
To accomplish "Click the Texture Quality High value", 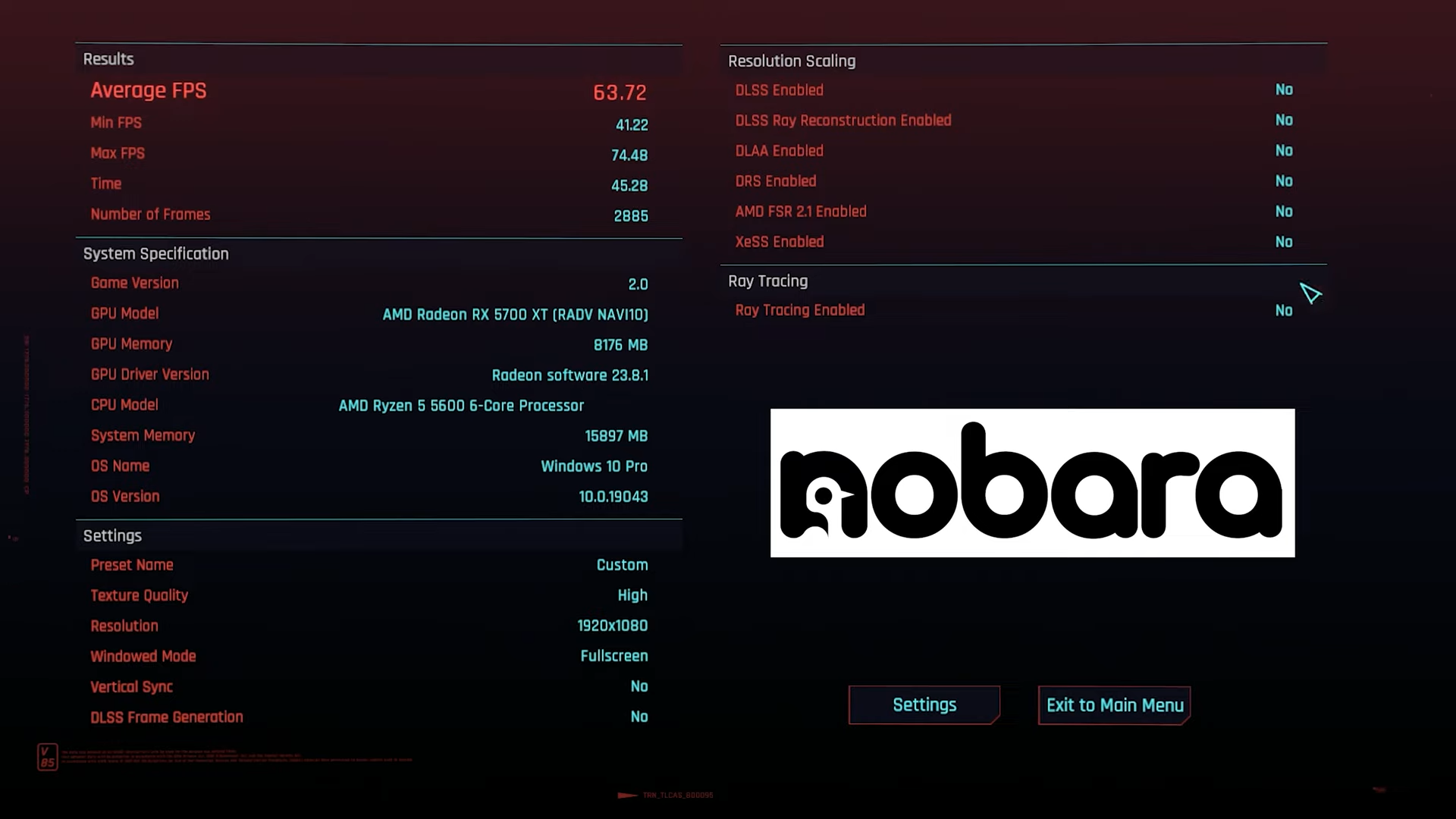I will 632,595.
